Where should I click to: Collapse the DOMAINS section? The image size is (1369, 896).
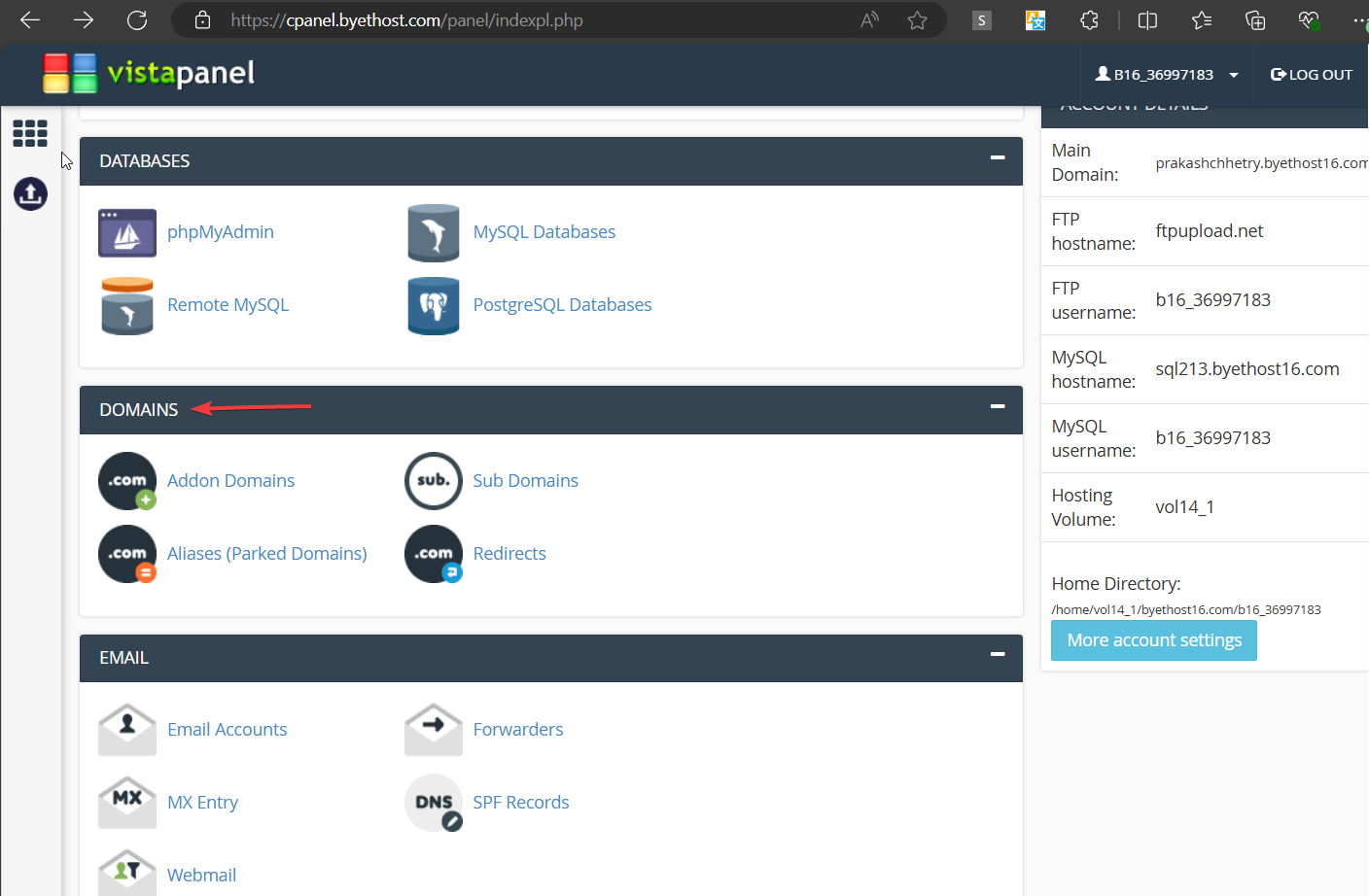[998, 406]
